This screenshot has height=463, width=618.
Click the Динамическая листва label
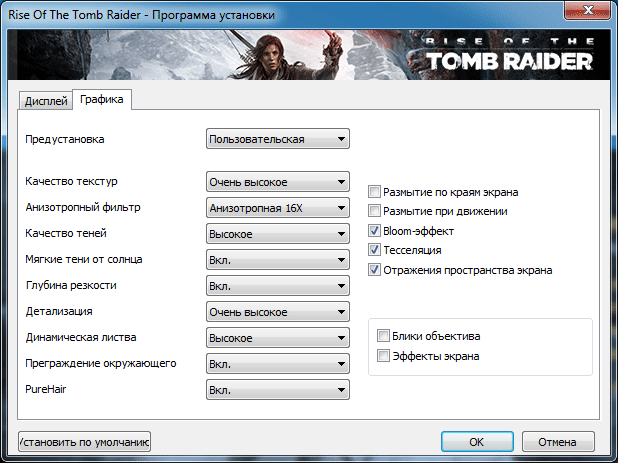pyautogui.click(x=81, y=337)
